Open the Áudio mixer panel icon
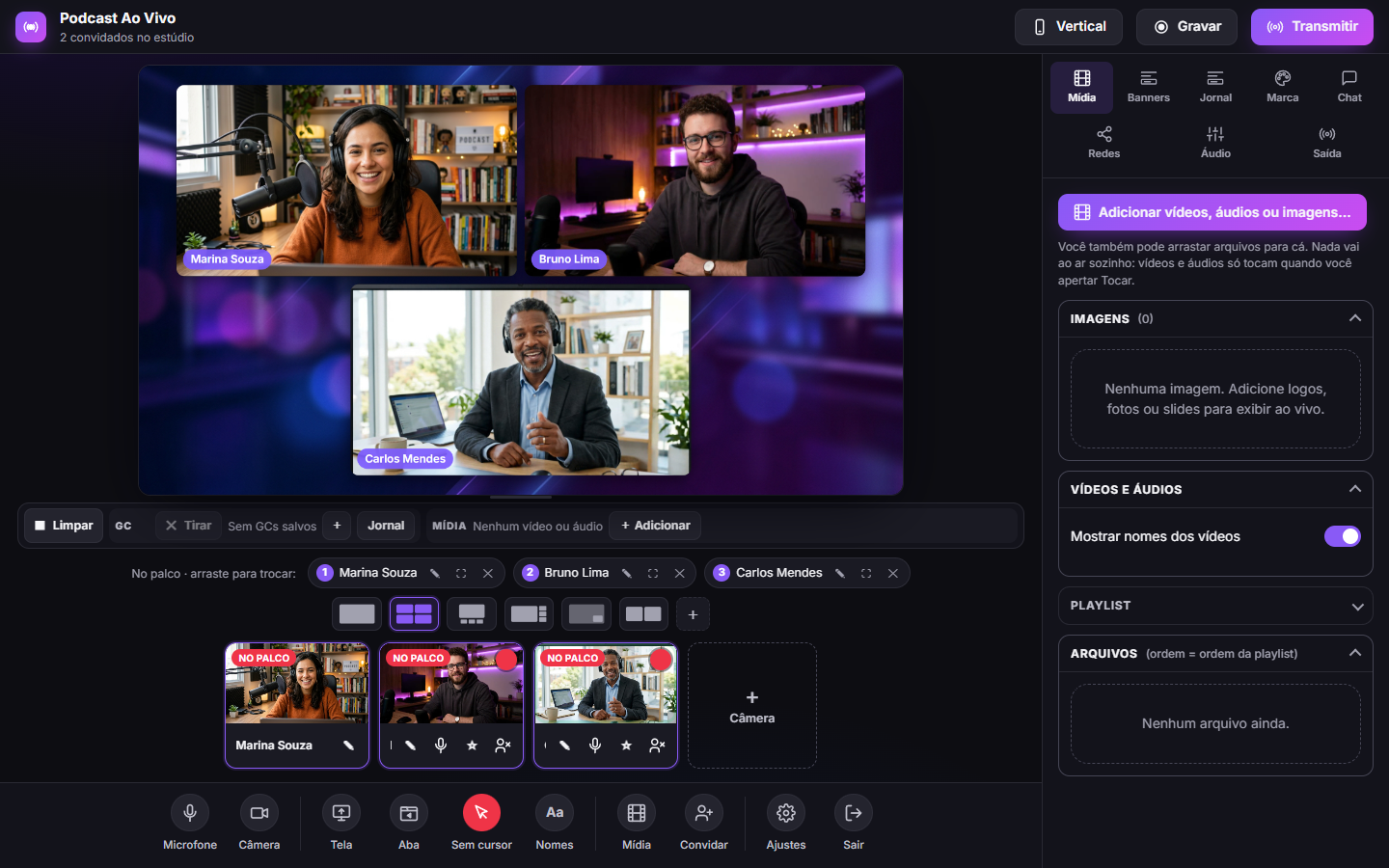Viewport: 1389px width, 868px height. click(x=1215, y=143)
